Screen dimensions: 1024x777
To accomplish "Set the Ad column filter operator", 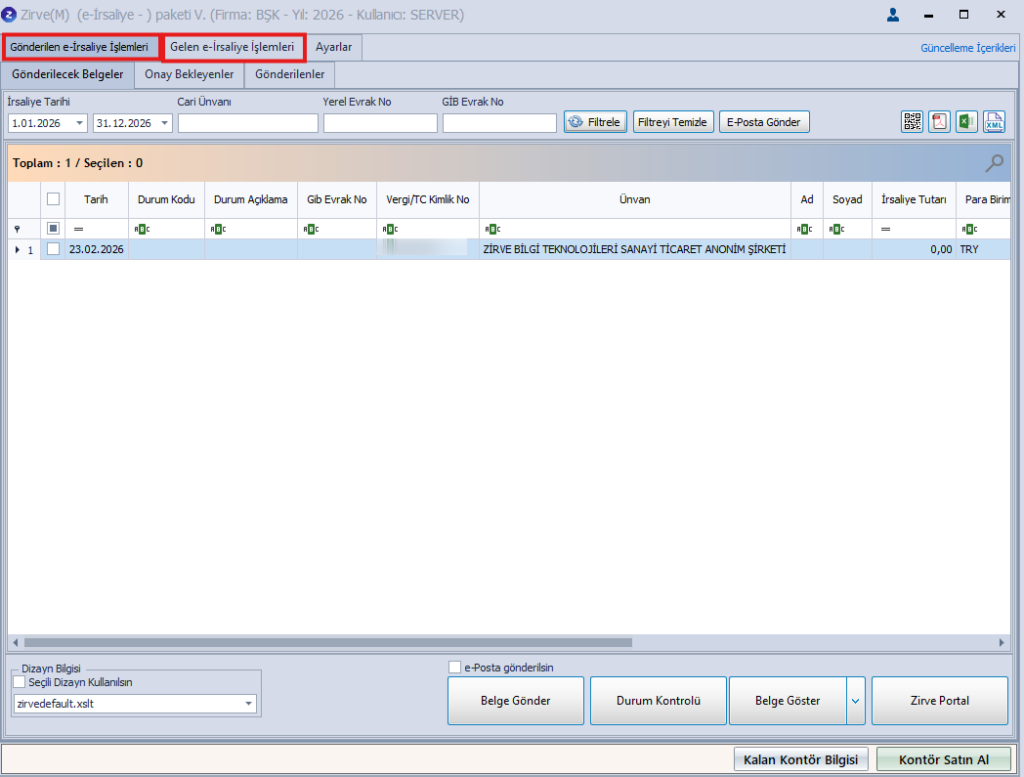I will coord(804,229).
